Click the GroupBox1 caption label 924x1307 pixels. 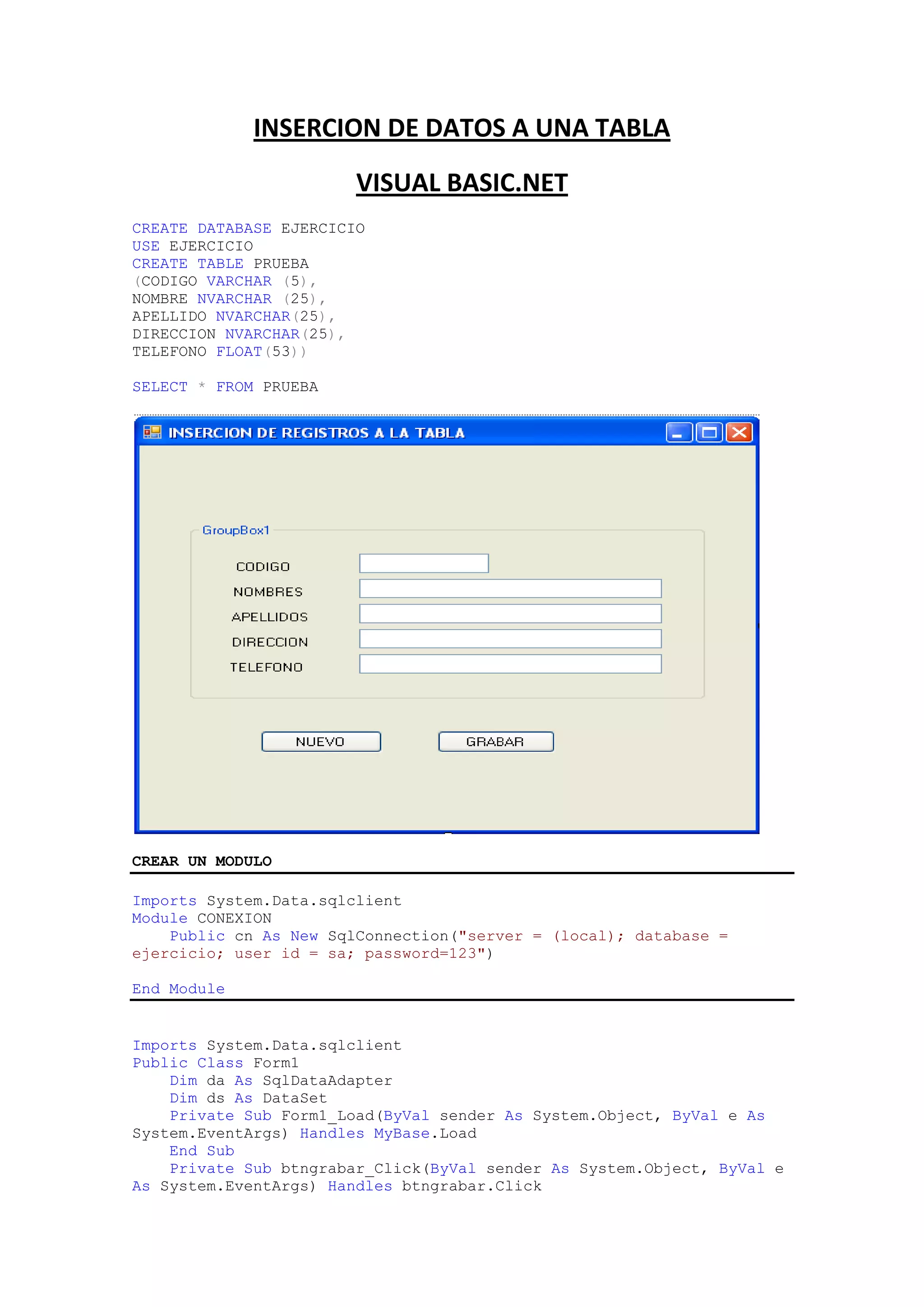236,530
